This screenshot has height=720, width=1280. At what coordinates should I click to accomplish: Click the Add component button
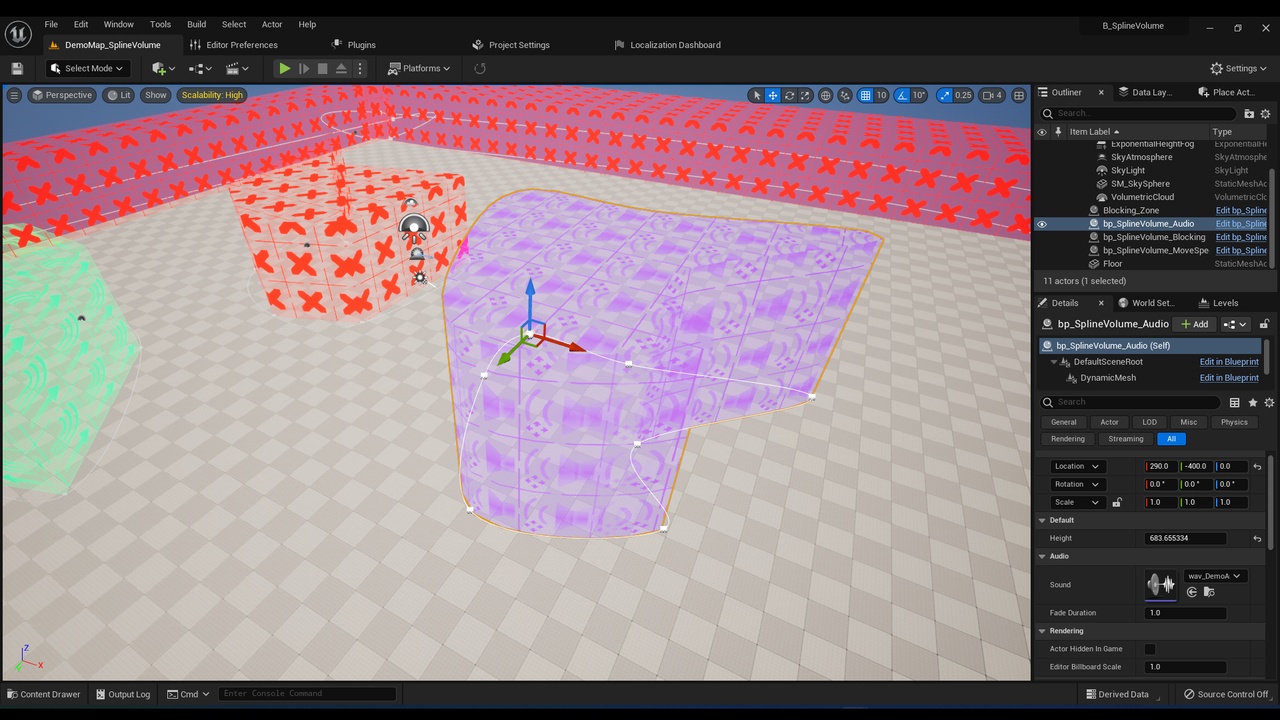pos(1194,324)
